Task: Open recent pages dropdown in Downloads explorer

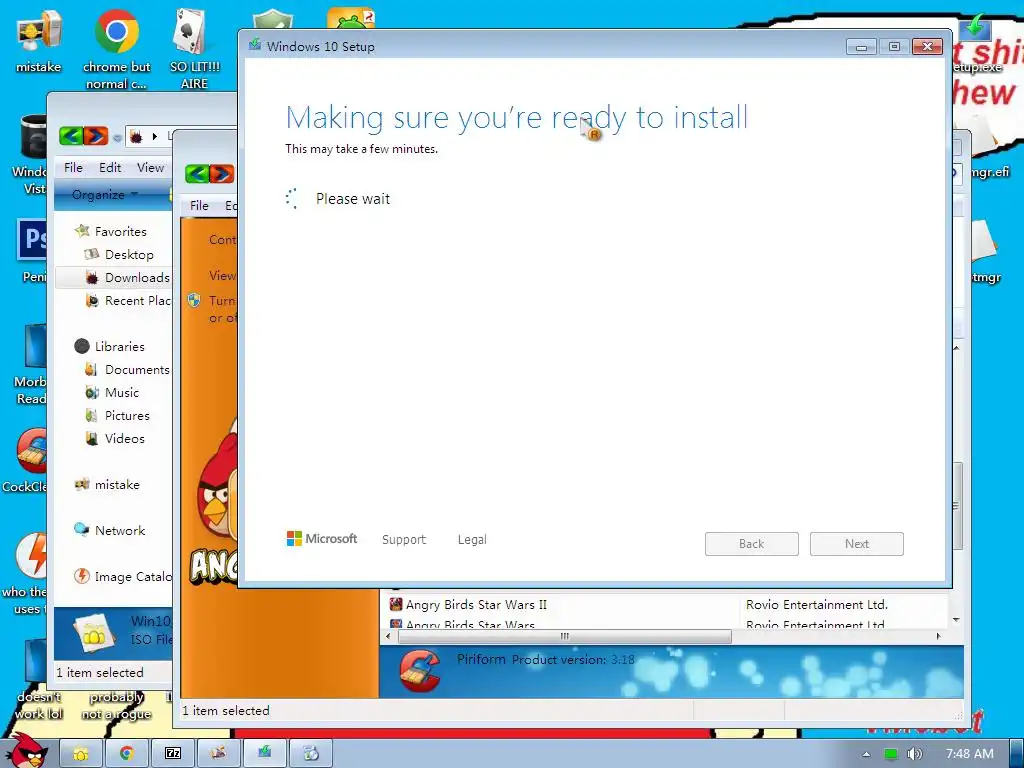Action: [117, 137]
